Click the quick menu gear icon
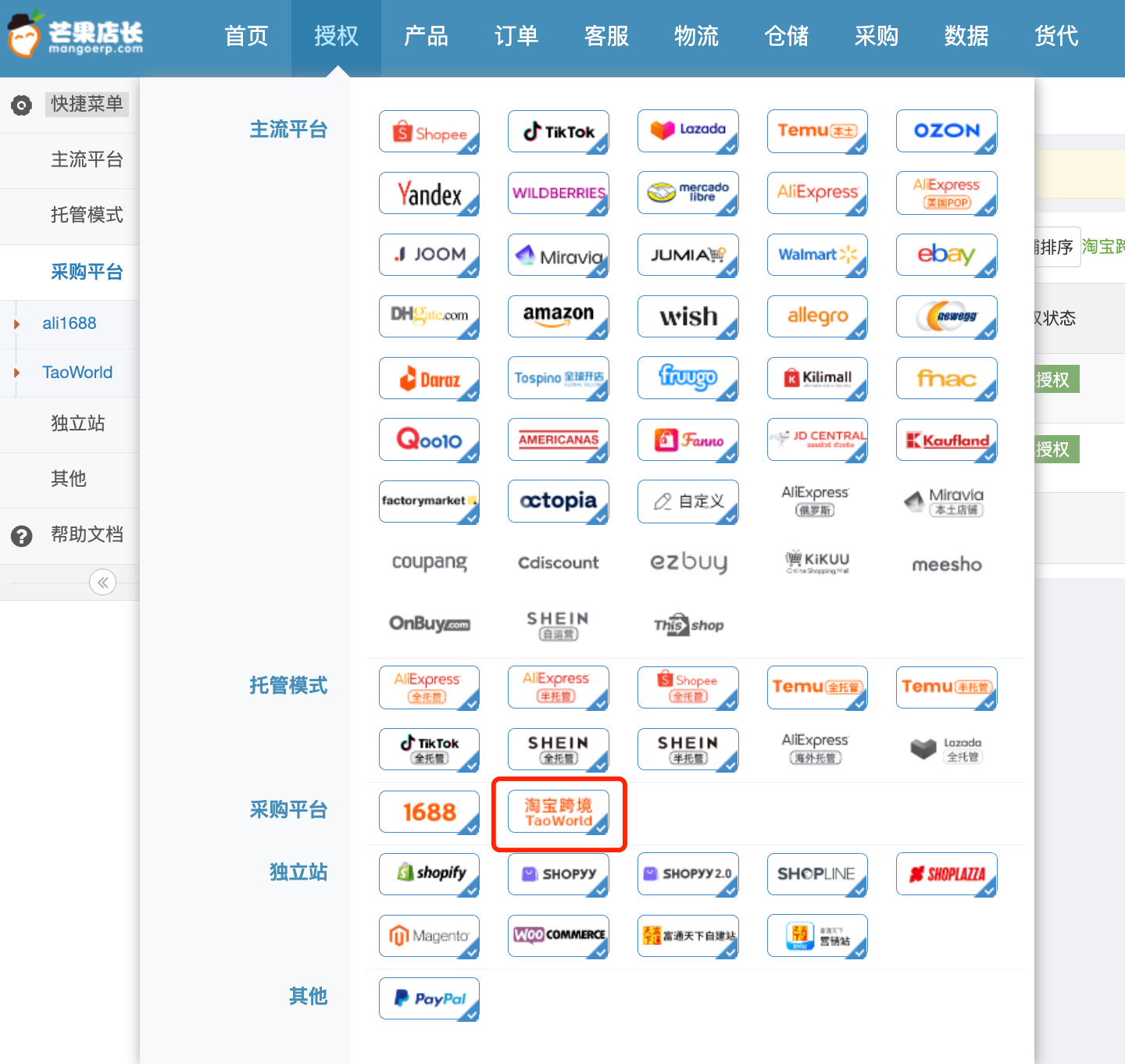The width and height of the screenshot is (1125, 1064). coord(22,105)
